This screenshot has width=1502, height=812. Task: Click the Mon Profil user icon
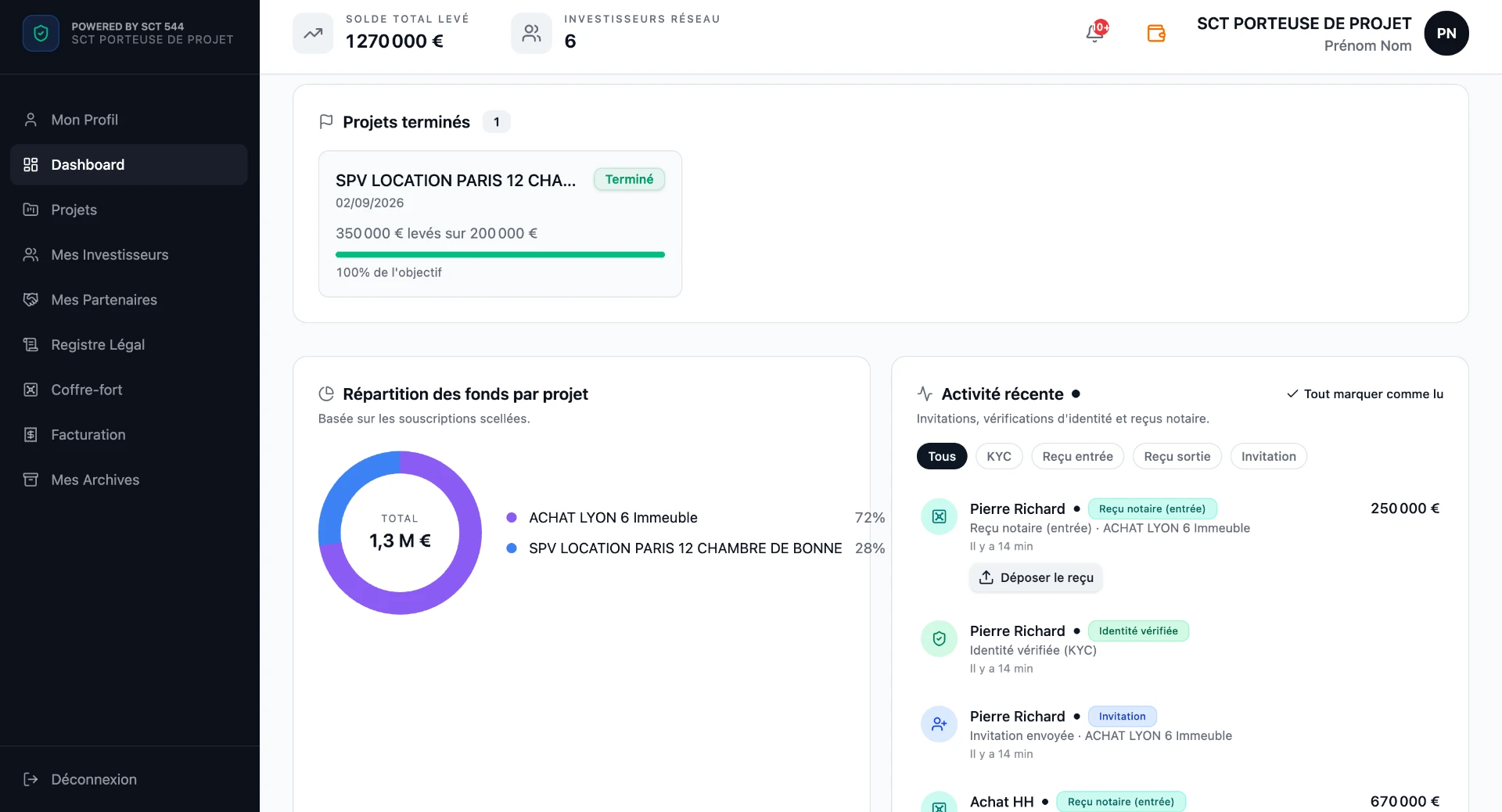coord(31,120)
